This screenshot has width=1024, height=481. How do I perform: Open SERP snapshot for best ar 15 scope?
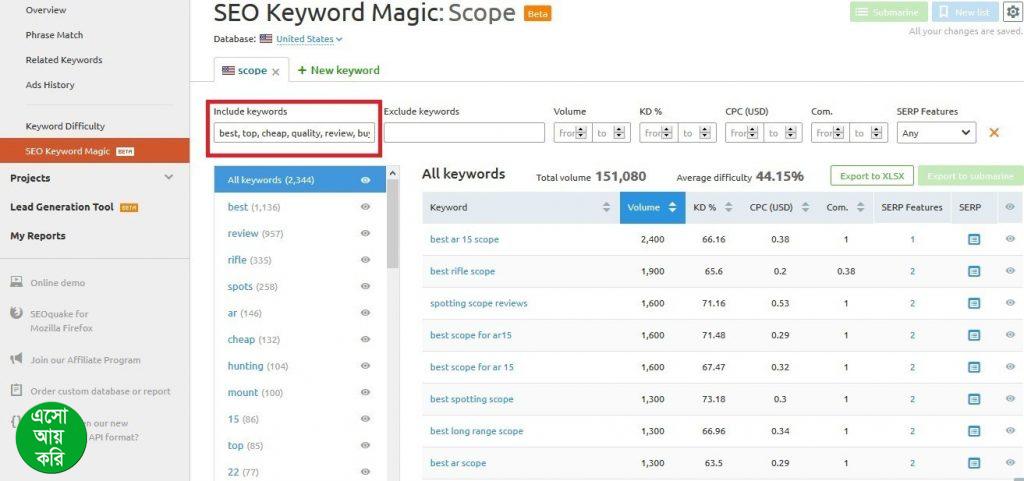(974, 240)
